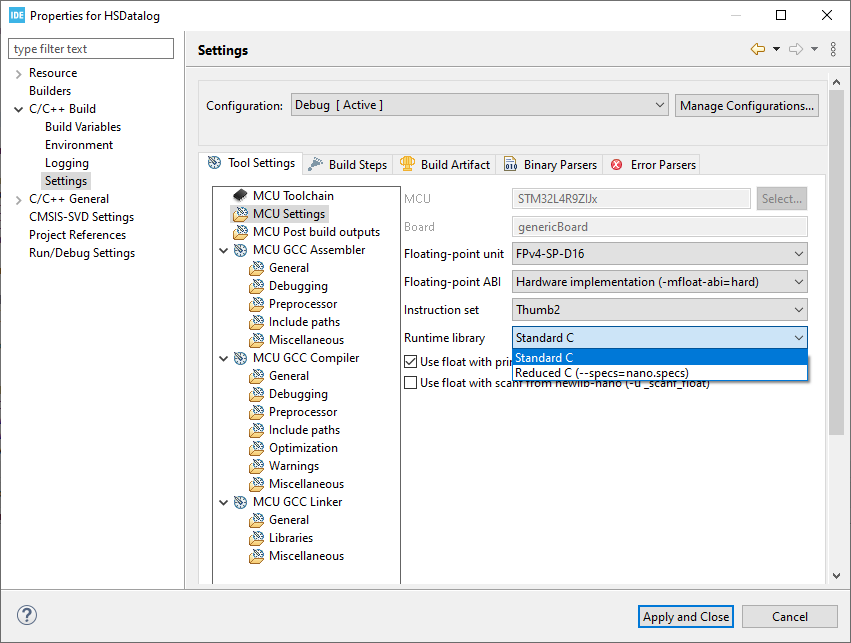Click the Error Parsers red icon
Screen dimensions: 851x643
617,164
